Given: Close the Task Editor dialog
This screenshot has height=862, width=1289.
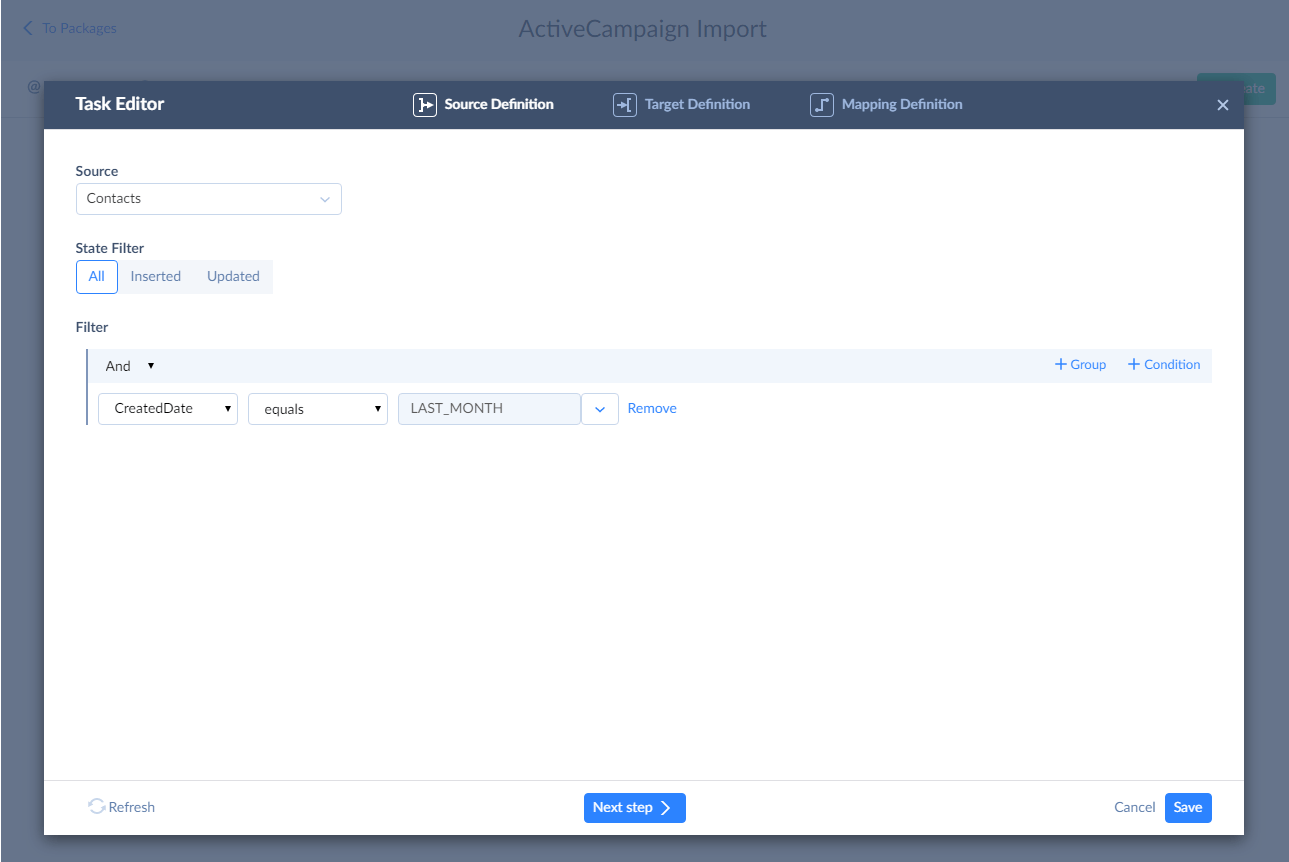Looking at the screenshot, I should click(x=1222, y=105).
